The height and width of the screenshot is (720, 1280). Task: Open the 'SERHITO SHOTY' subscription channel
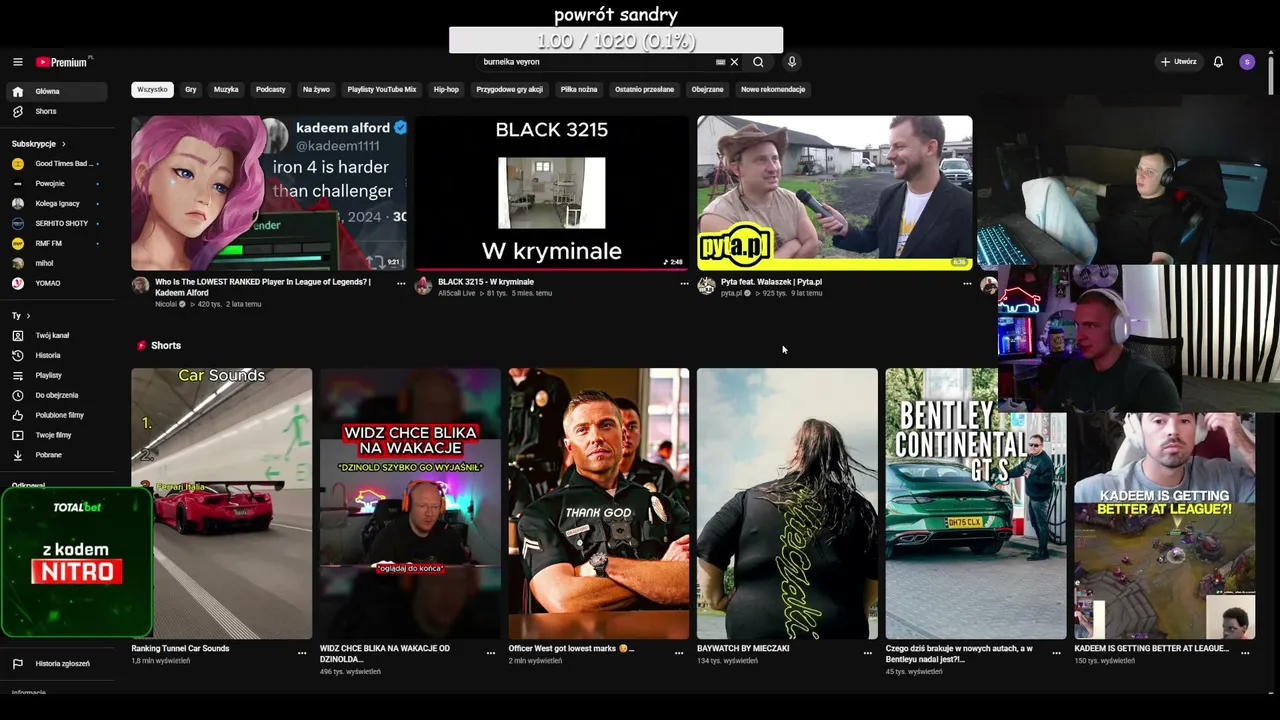coord(57,224)
